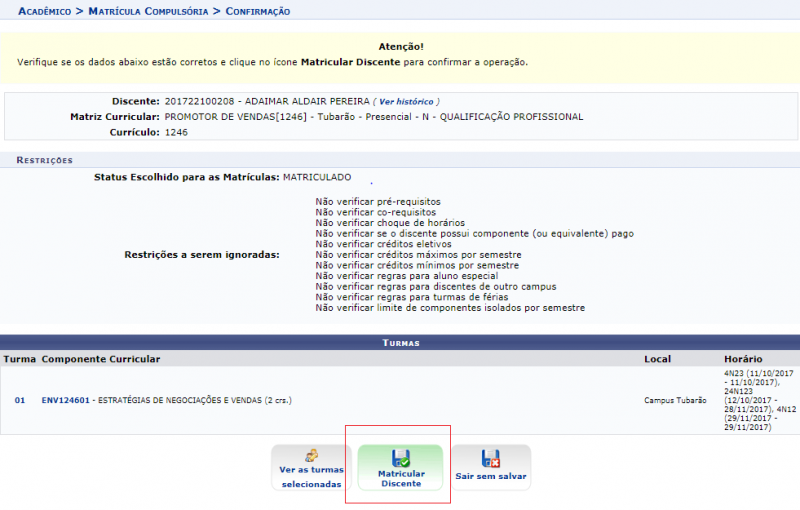Open the Ver histórico link
This screenshot has height=510, width=800.
click(x=406, y=102)
